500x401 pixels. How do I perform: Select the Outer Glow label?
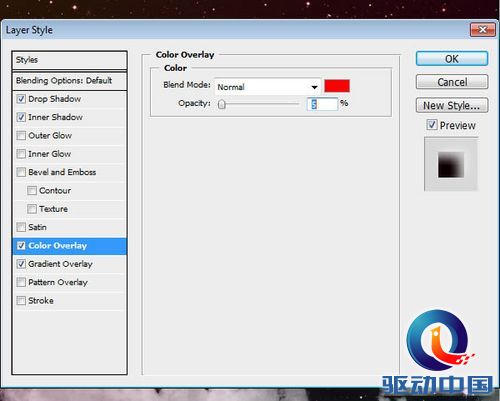[x=50, y=136]
